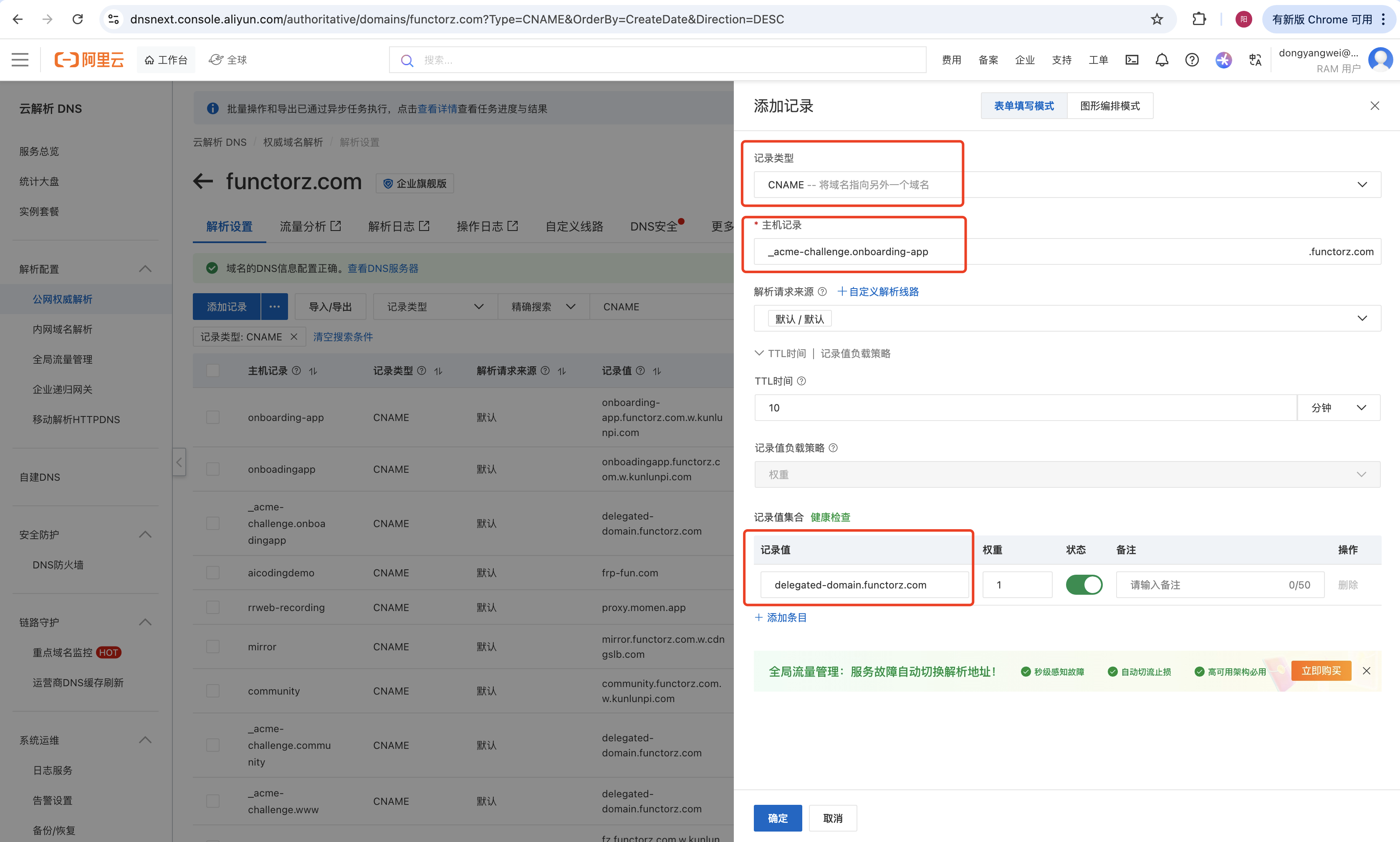This screenshot has width=1400, height=842.
Task: Click the 立即购买 orange button
Action: coord(1321,671)
